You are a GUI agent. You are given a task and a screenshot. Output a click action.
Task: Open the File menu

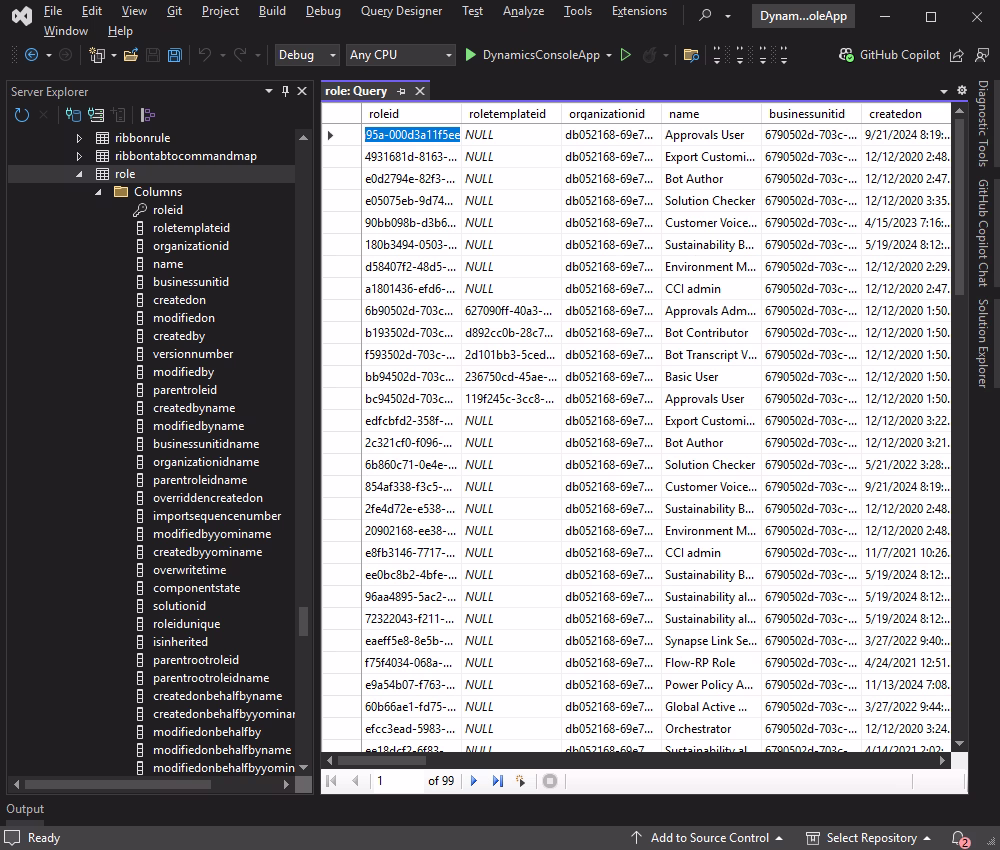click(x=53, y=11)
